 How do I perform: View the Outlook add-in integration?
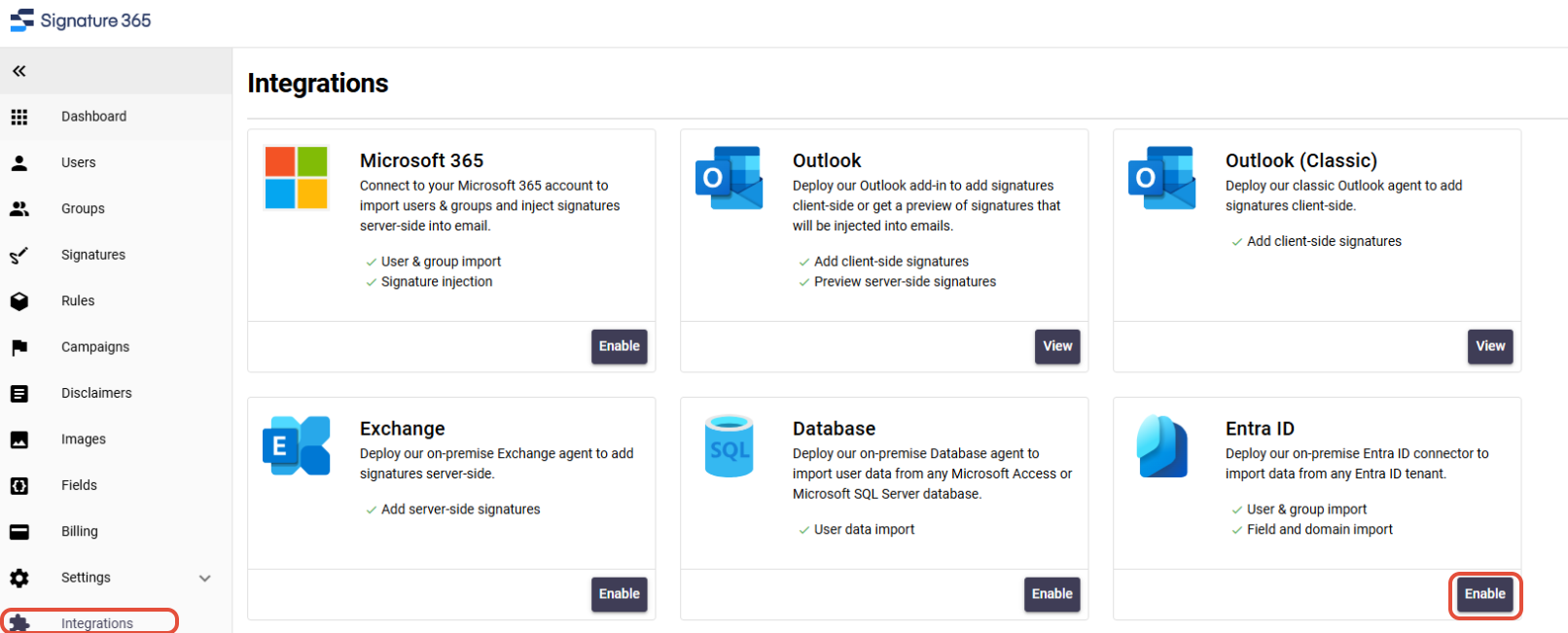1057,346
